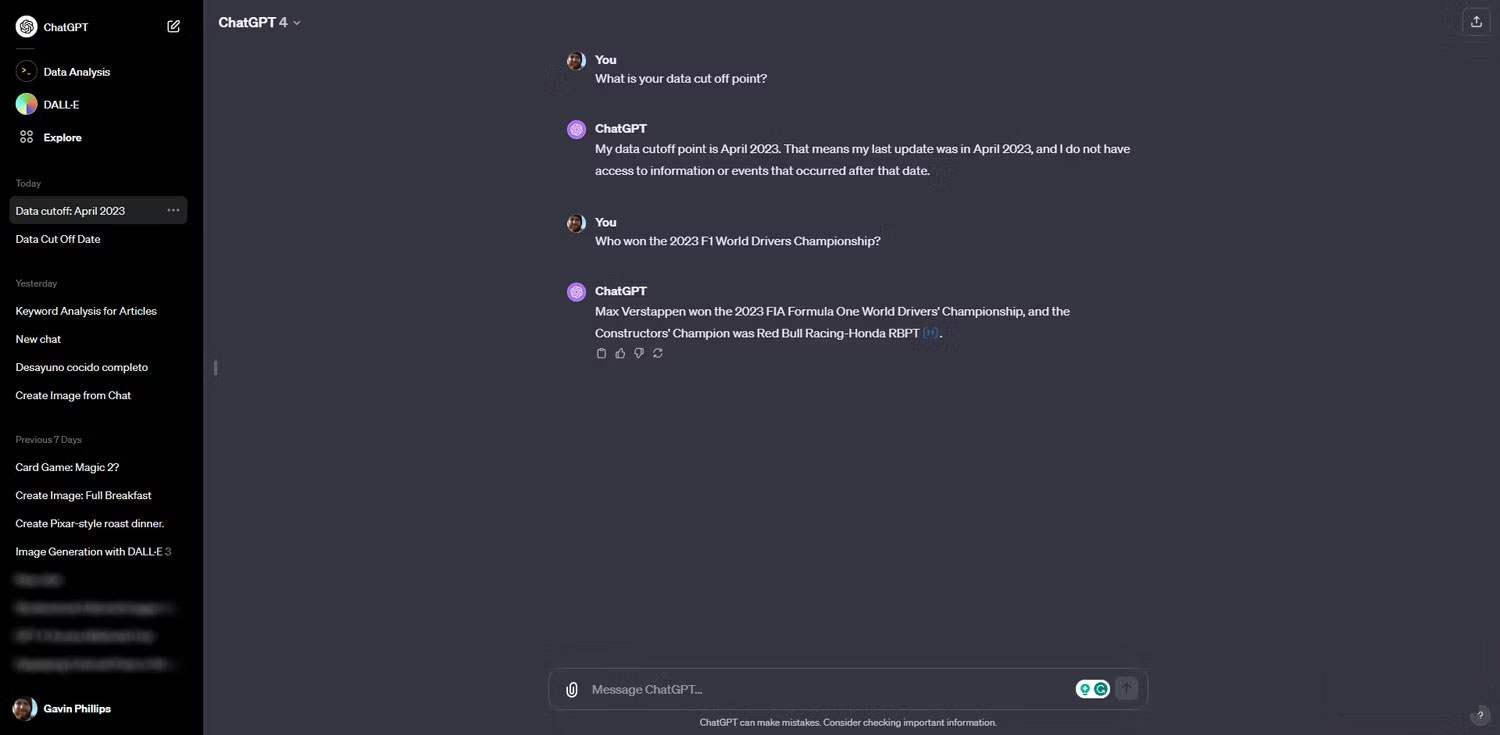Start a new chat with the compose icon
Viewport: 1500px width, 735px height.
coord(174,27)
